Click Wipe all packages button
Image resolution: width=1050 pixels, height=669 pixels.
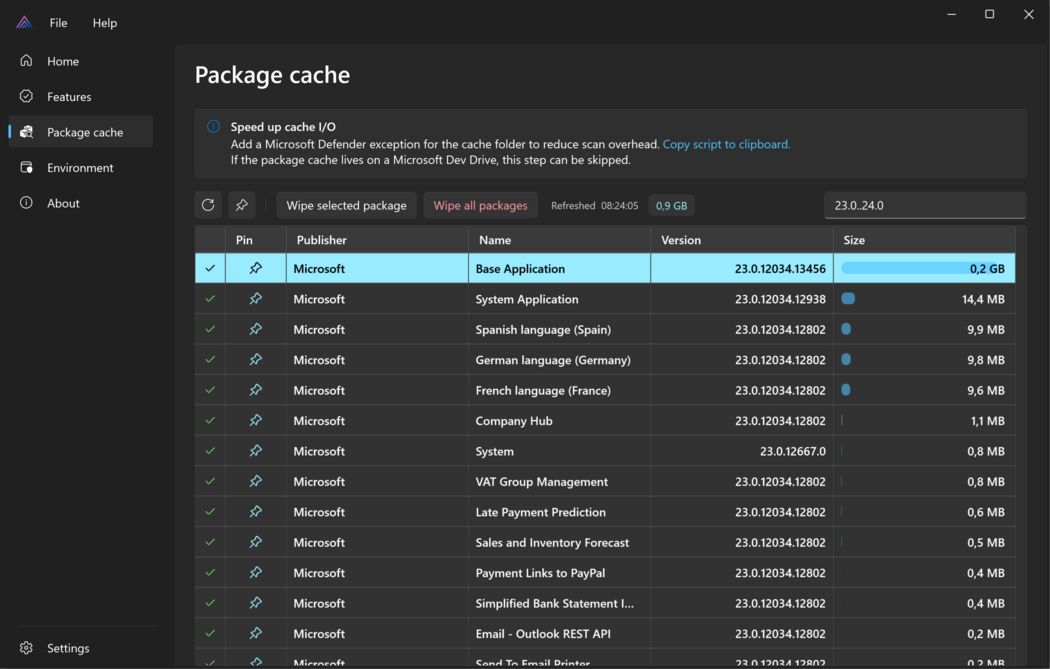click(480, 205)
